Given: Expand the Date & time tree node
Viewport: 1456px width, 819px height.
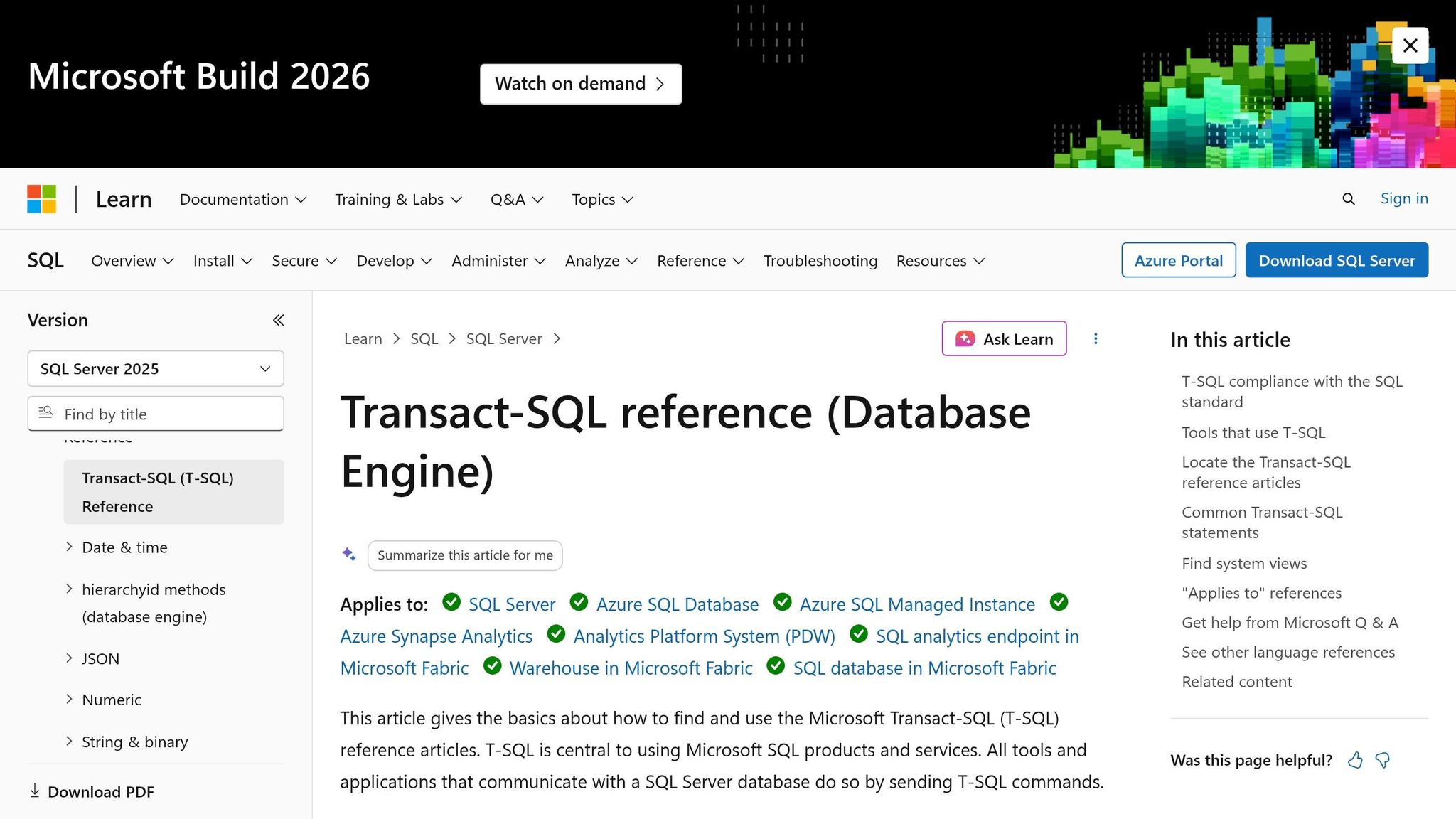Looking at the screenshot, I should click(x=69, y=547).
